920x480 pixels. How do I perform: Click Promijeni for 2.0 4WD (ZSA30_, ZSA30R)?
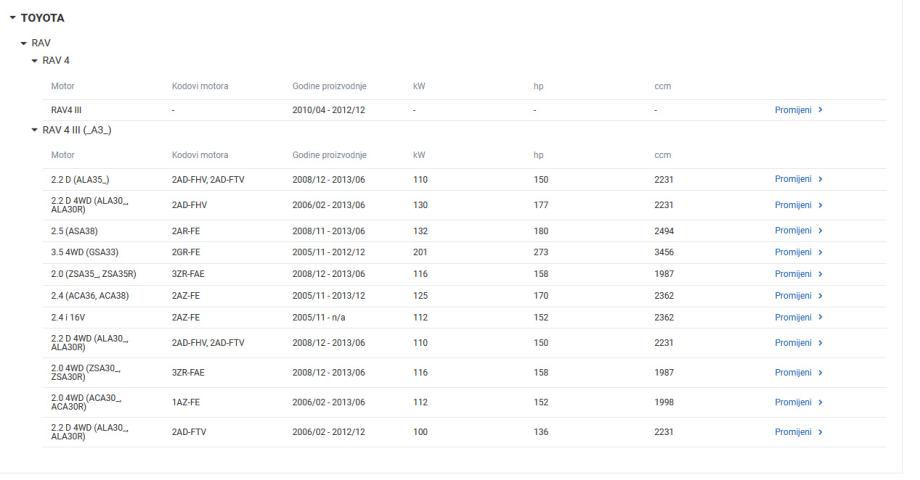tap(798, 373)
